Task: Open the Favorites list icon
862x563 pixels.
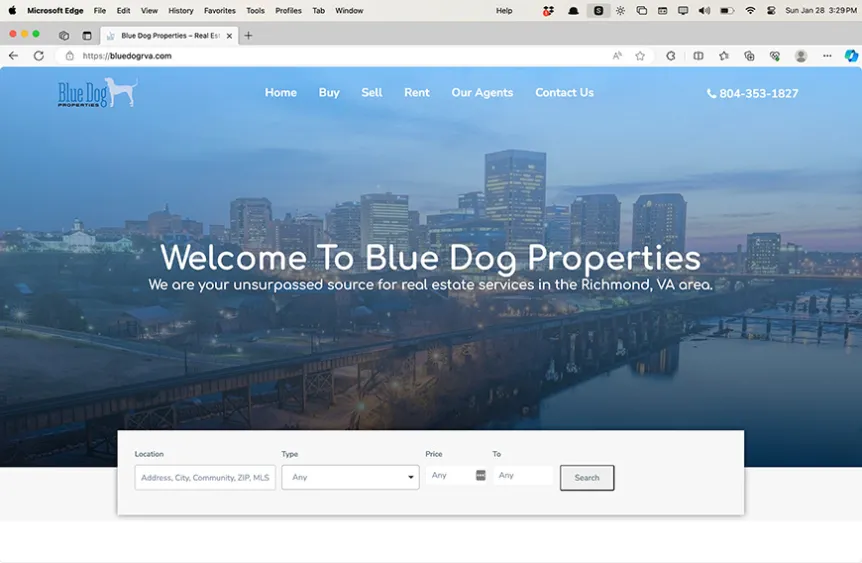Action: (724, 56)
